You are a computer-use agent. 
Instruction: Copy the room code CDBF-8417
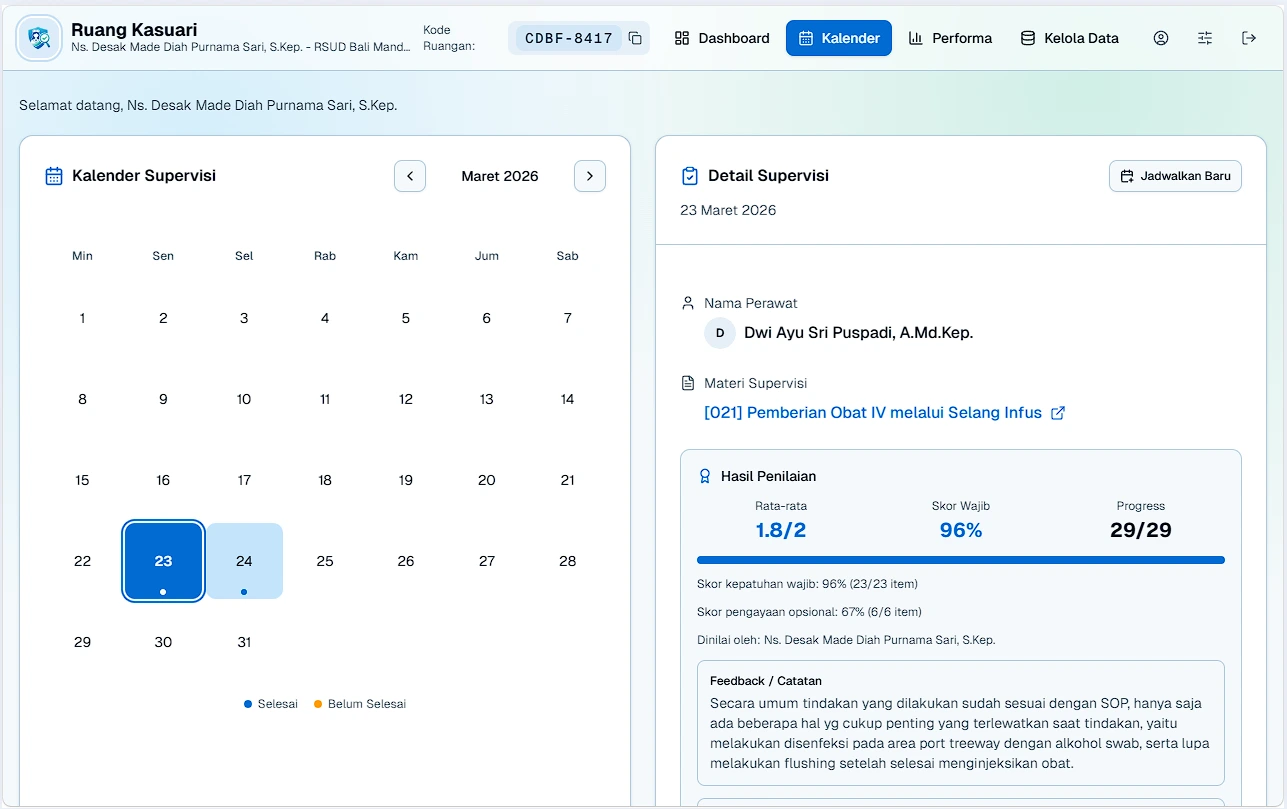[635, 38]
